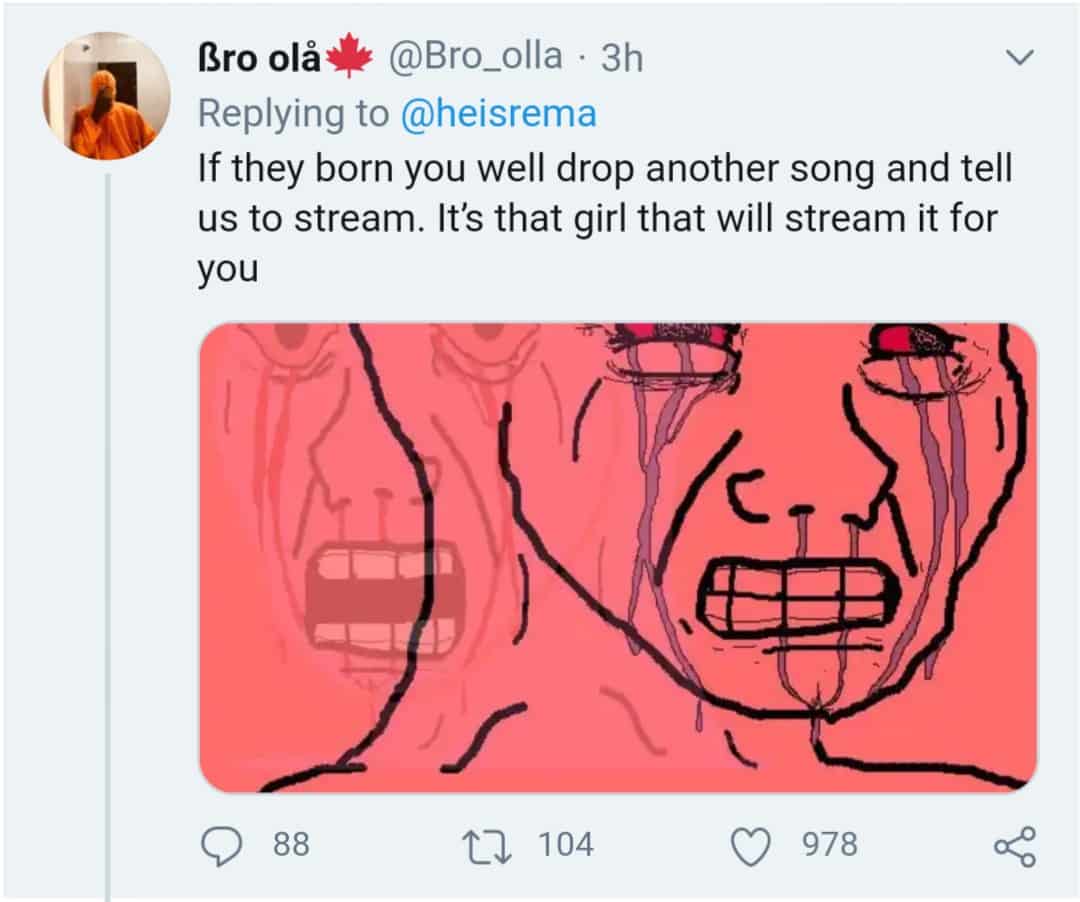The height and width of the screenshot is (902, 1080).
Task: Click the maple leaf emoji in name
Action: 349,55
